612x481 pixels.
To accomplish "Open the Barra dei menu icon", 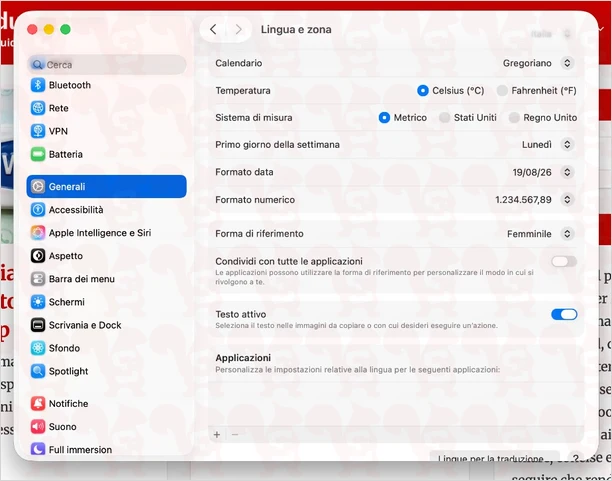I will pyautogui.click(x=38, y=279).
